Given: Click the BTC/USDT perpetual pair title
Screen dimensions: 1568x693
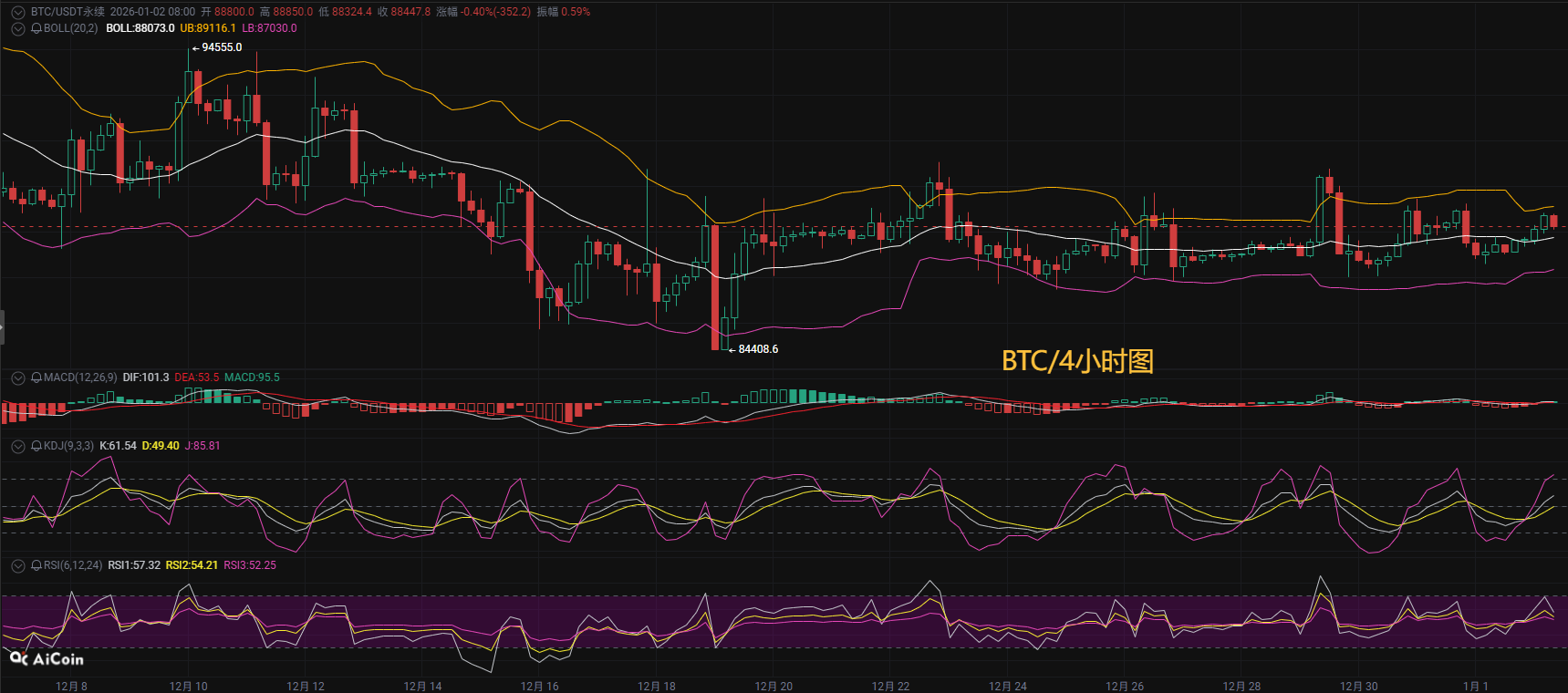Looking at the screenshot, I should click(x=67, y=12).
